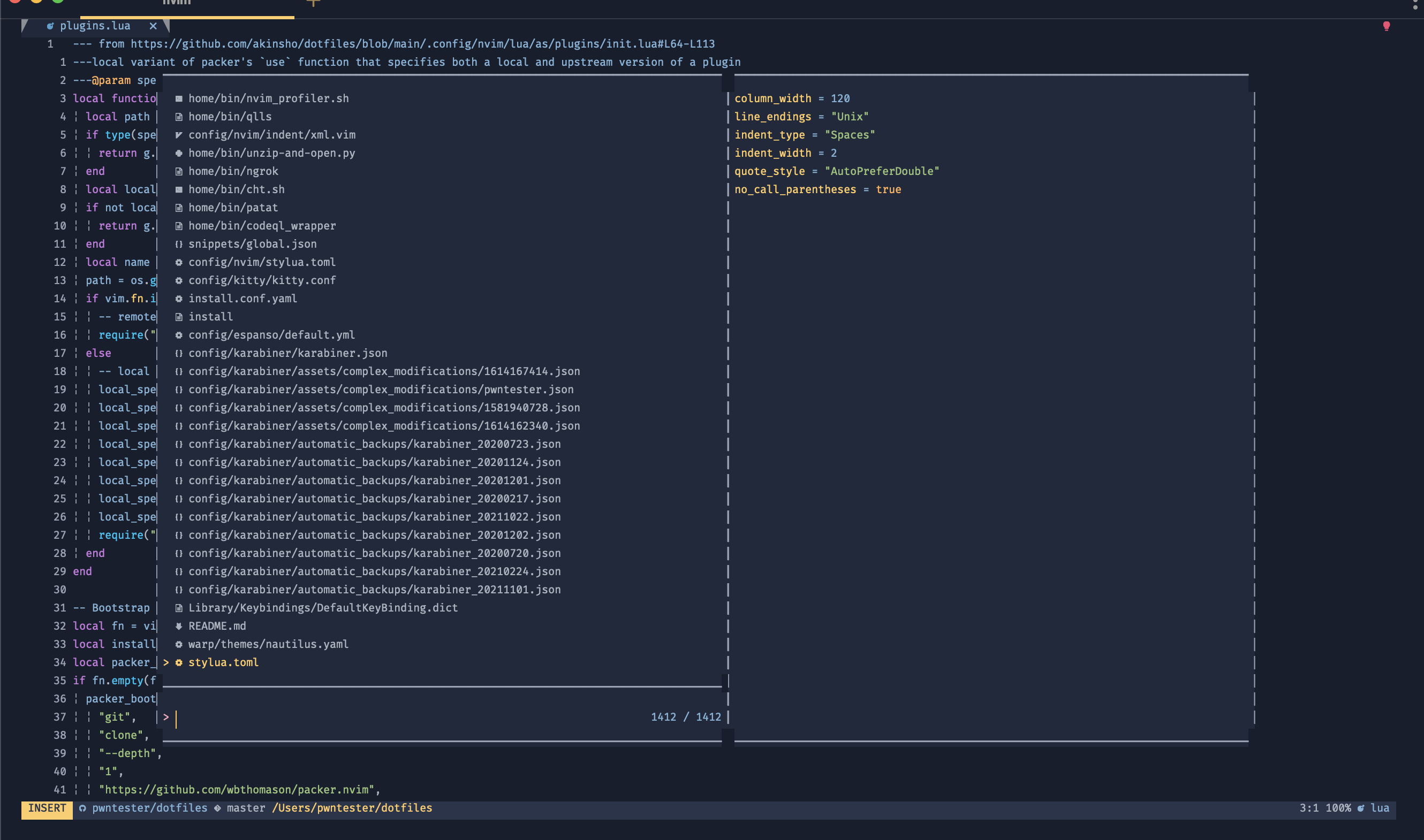Viewport: 1424px width, 840px height.
Task: Click the Python icon beside home/bin/unzip-and-open.py
Action: 178,153
